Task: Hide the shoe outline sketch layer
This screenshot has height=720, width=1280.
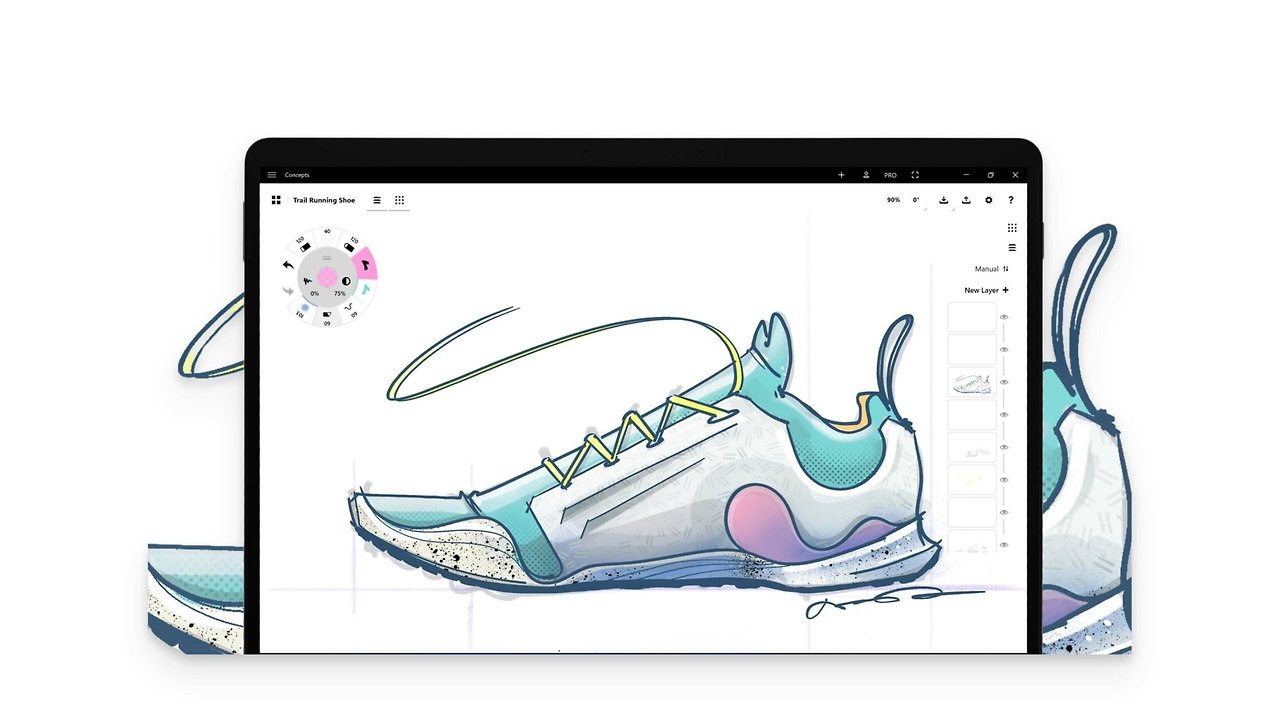Action: 1004,382
